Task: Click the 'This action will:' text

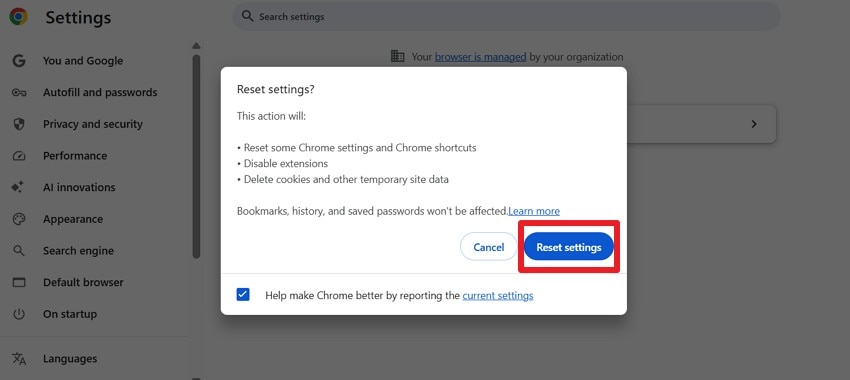Action: pos(272,116)
